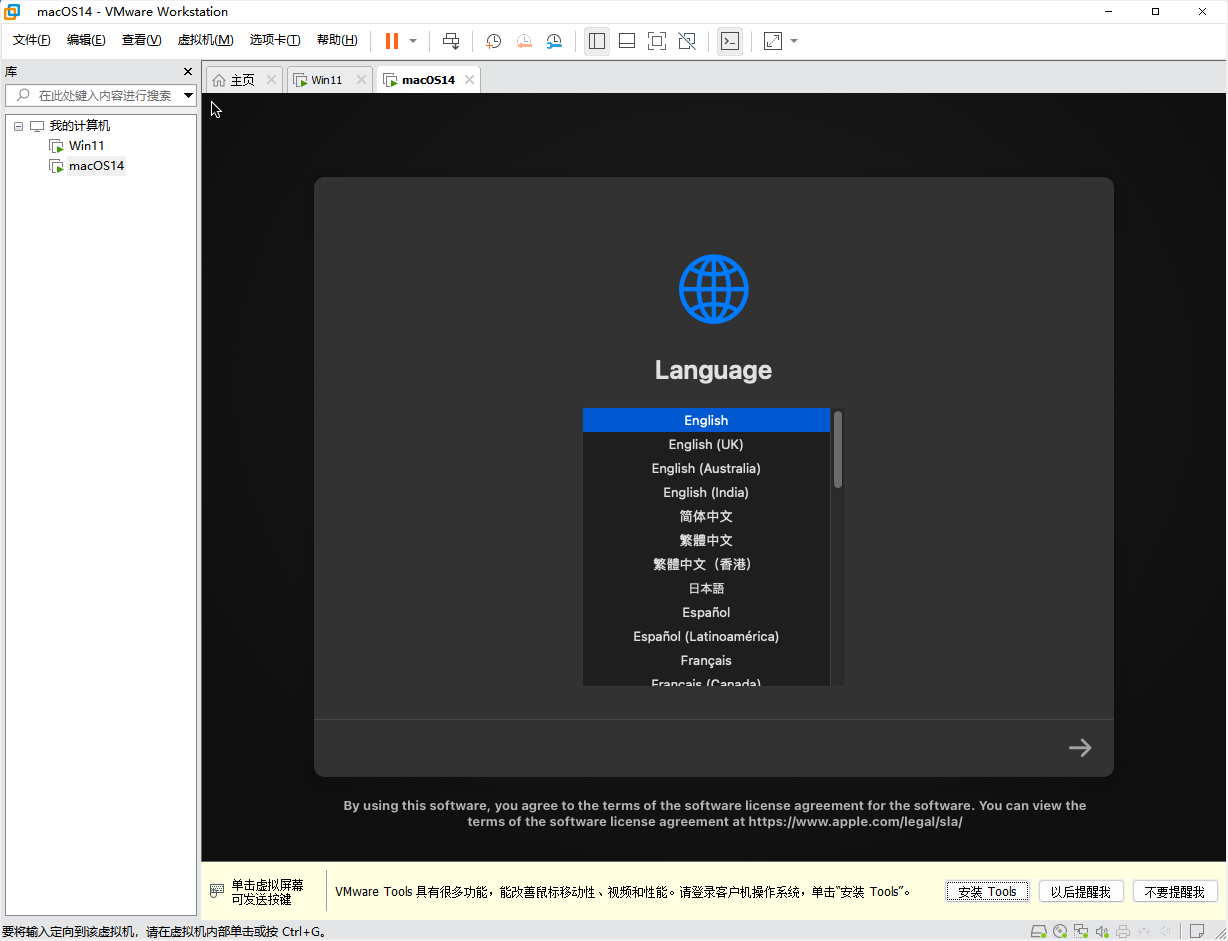The width and height of the screenshot is (1228, 941).
Task: Click the VMware Workstation title bar logo
Action: point(13,12)
